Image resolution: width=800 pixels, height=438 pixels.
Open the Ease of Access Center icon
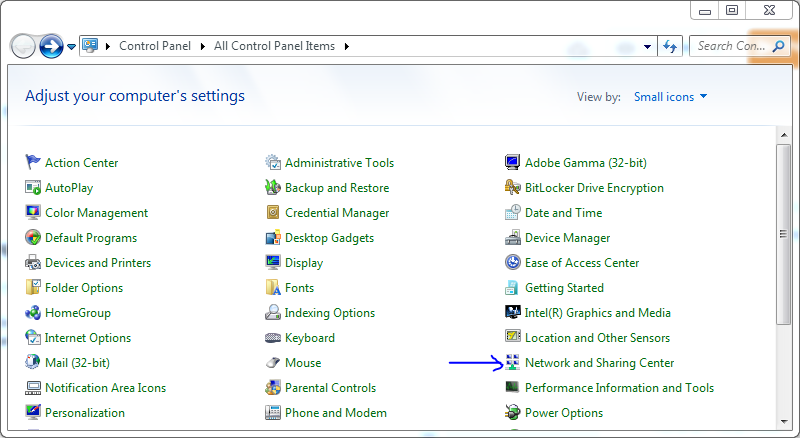(512, 262)
